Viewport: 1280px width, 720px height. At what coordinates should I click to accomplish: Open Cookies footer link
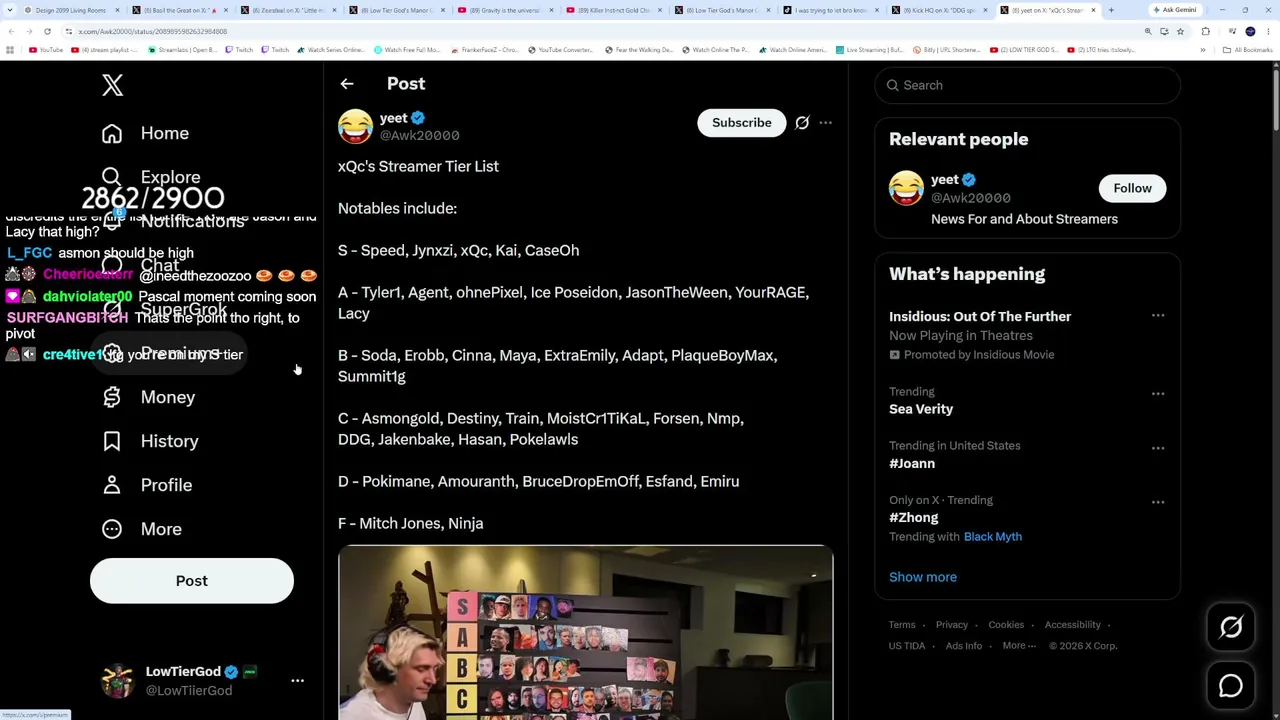pos(1006,625)
